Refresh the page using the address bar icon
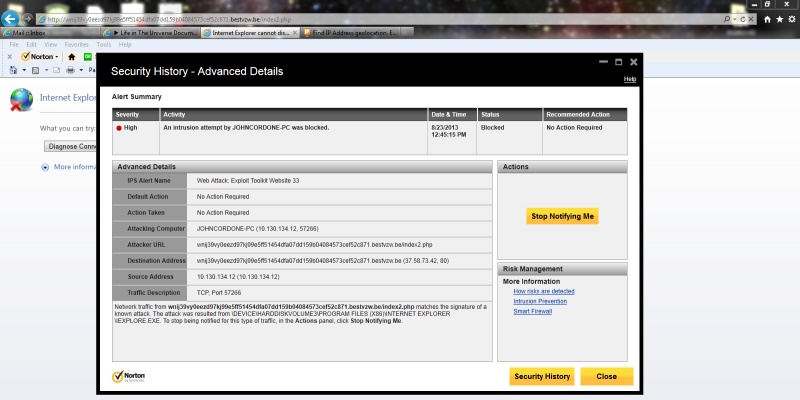The image size is (800, 400). click(x=743, y=19)
